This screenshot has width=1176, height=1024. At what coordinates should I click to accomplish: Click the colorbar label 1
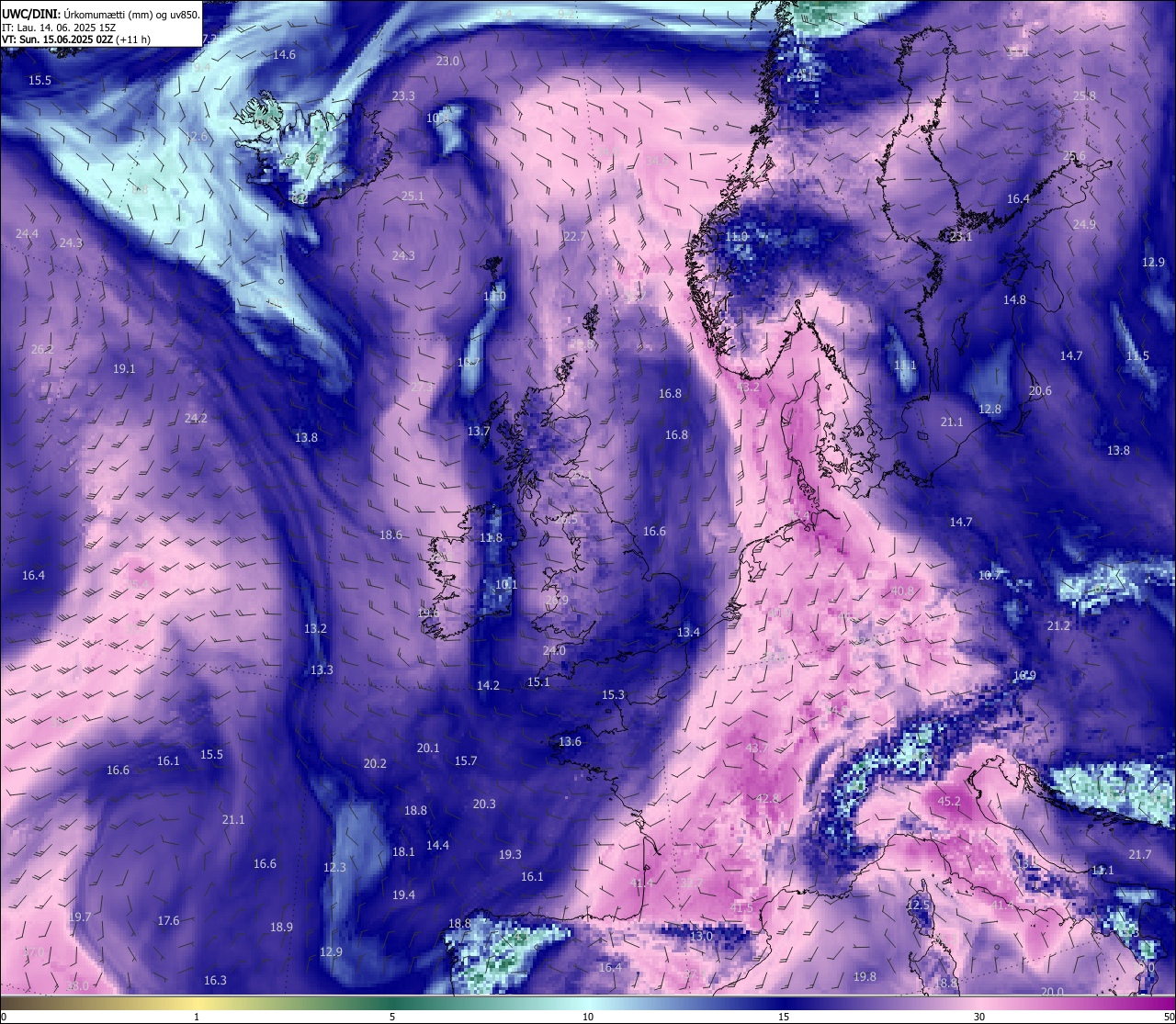(197, 1017)
